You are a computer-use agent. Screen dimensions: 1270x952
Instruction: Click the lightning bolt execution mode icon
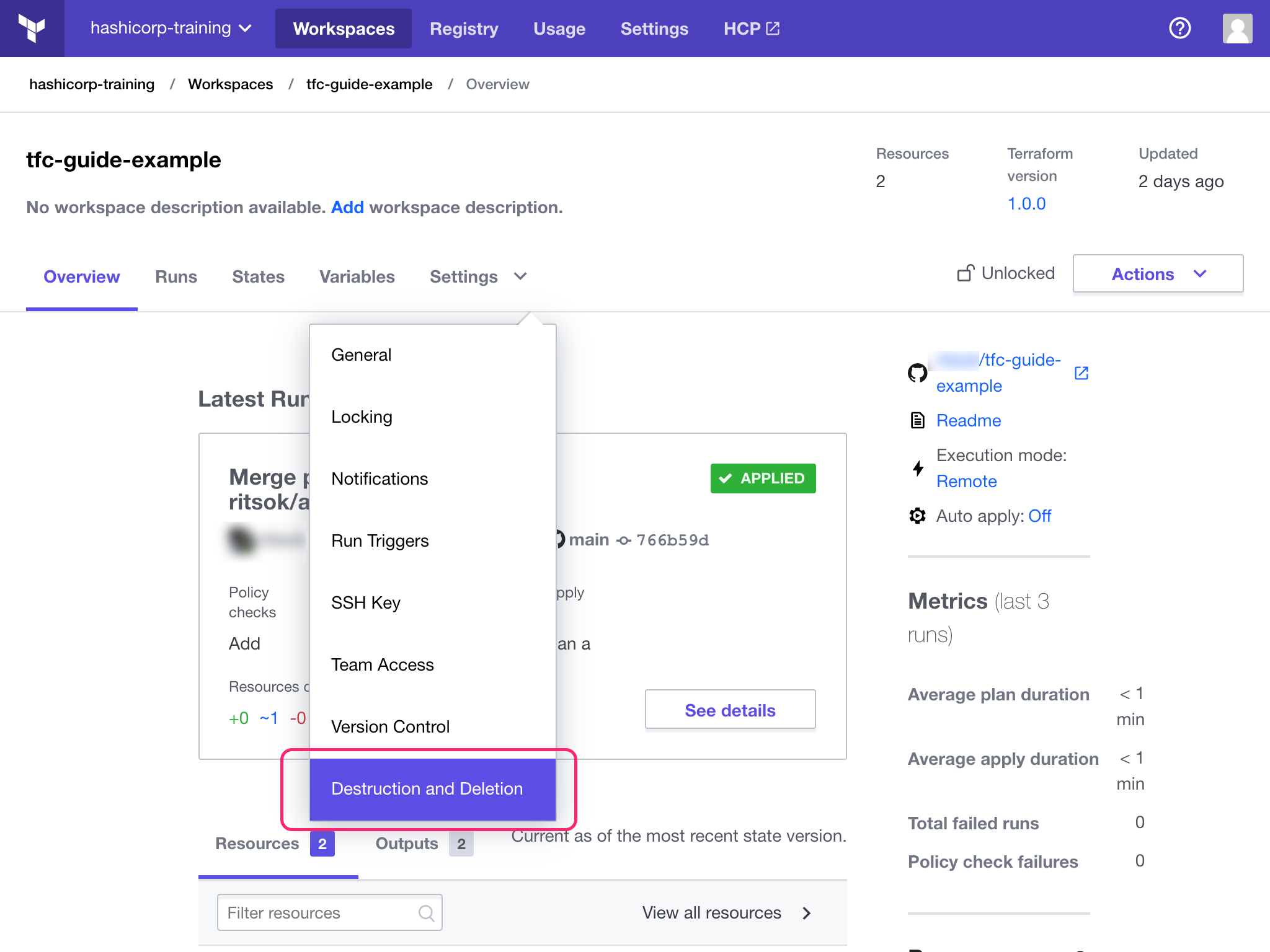click(x=917, y=469)
